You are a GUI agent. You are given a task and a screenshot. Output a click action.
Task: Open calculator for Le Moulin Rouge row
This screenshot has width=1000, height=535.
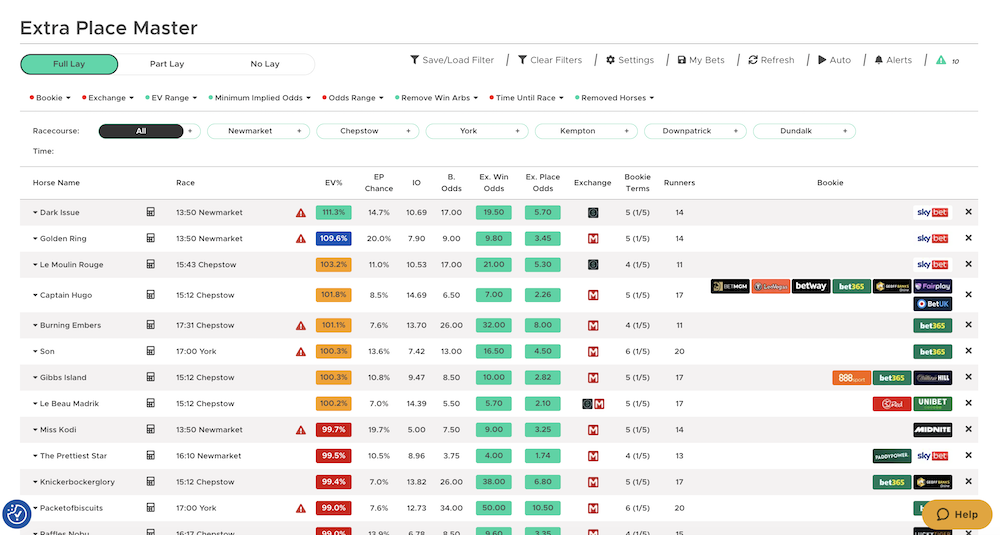(151, 264)
